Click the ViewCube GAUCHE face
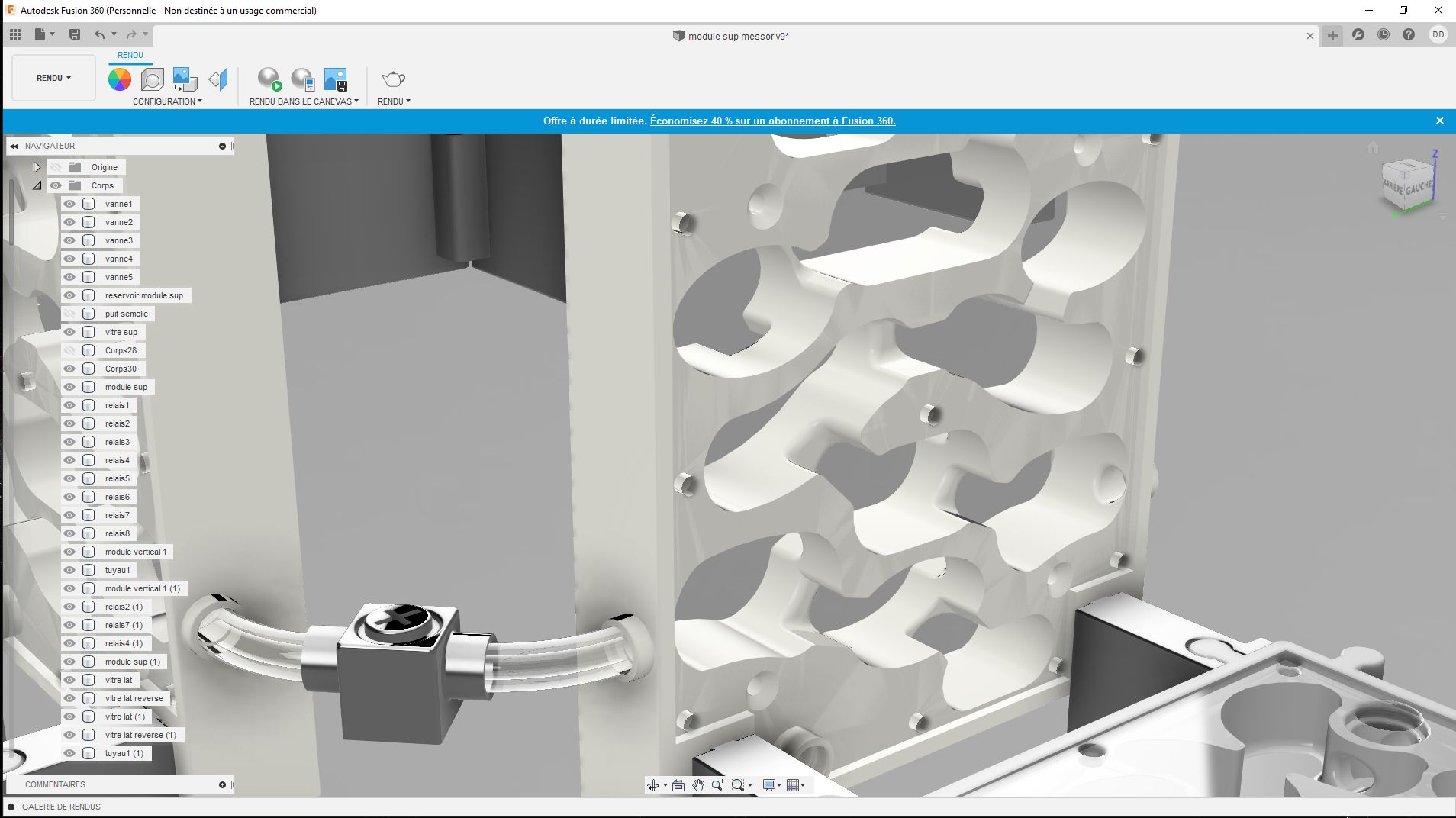Image resolution: width=1456 pixels, height=818 pixels. pos(1419,188)
